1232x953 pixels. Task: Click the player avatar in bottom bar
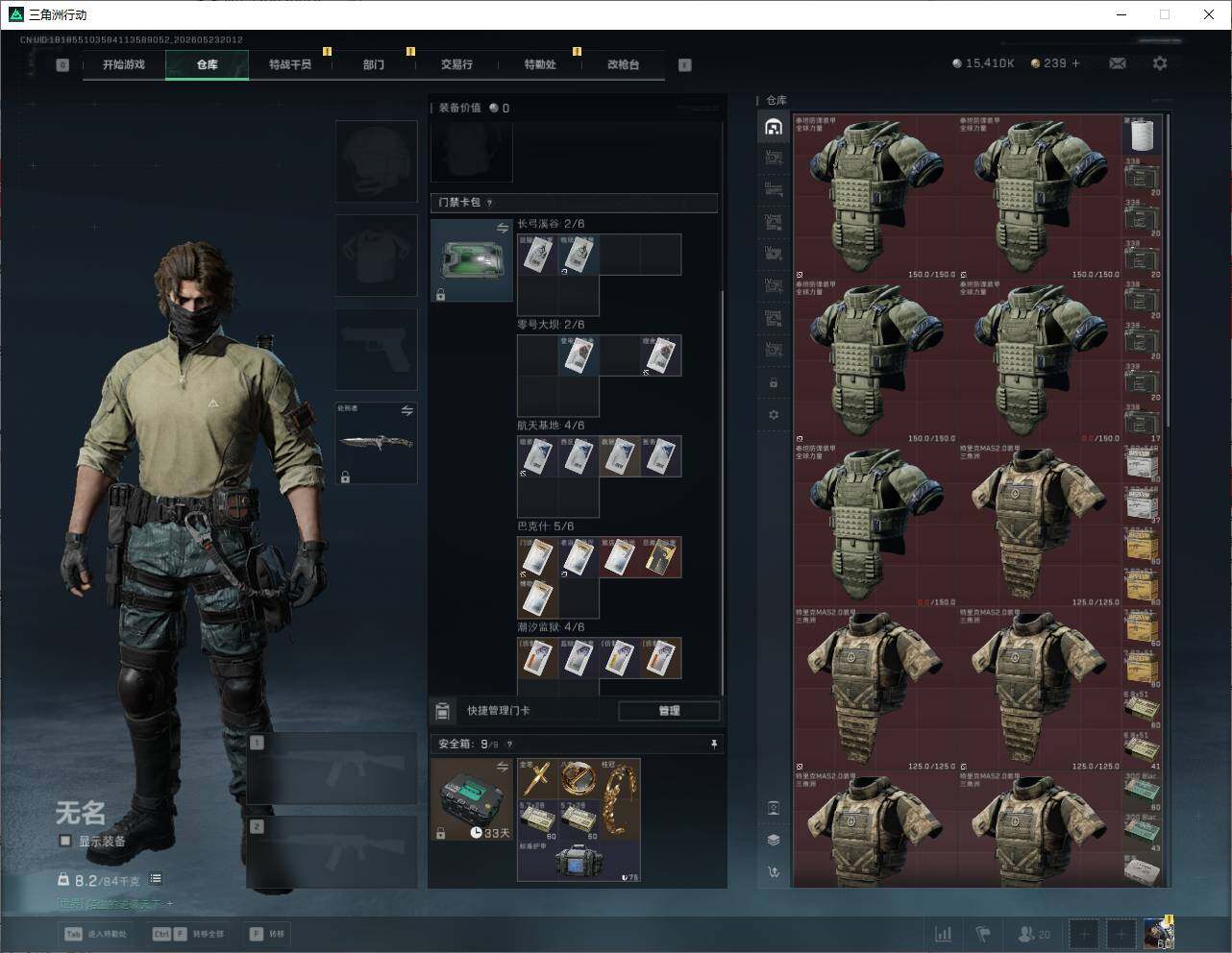click(1158, 934)
